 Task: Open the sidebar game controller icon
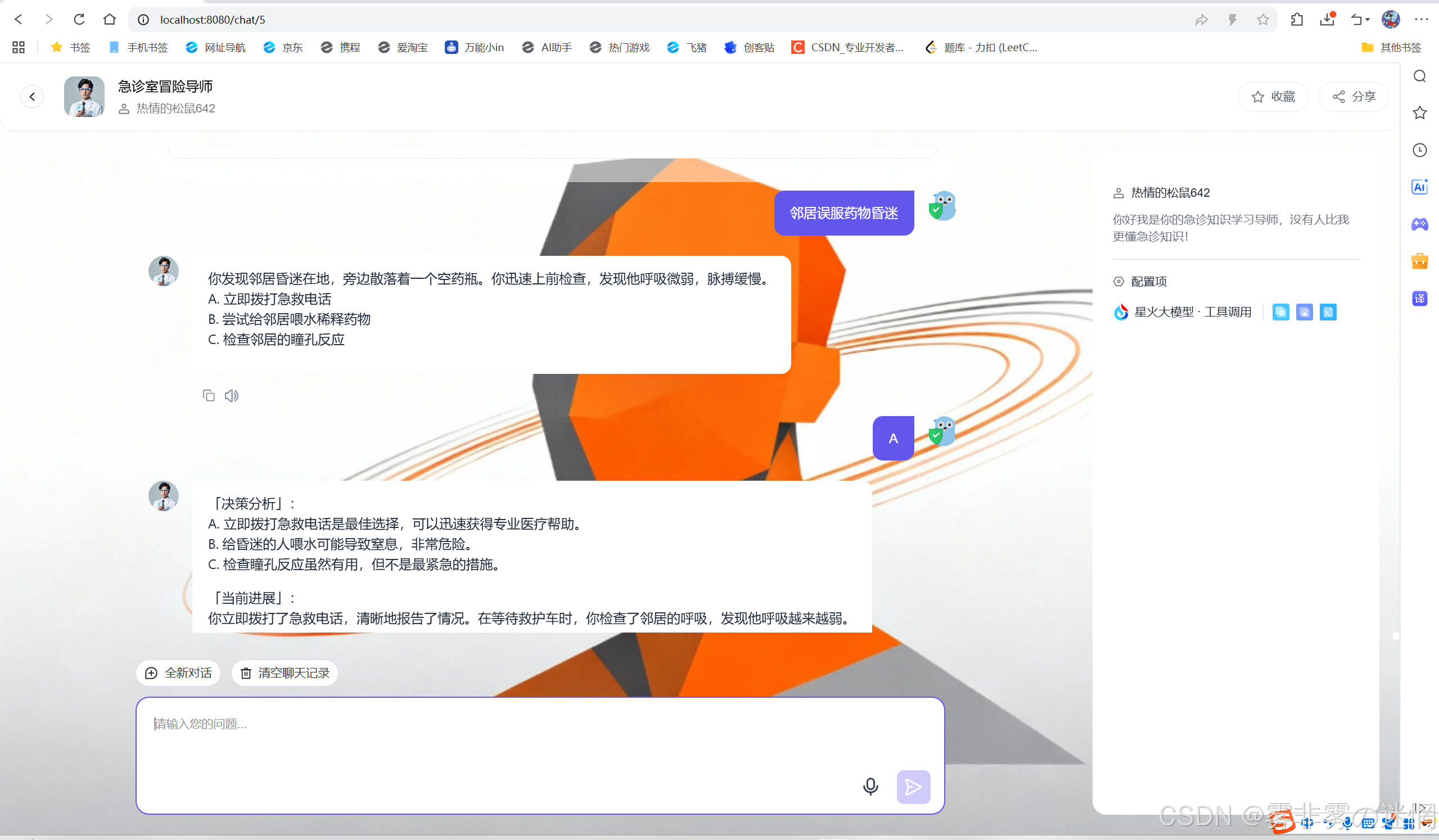pyautogui.click(x=1419, y=224)
